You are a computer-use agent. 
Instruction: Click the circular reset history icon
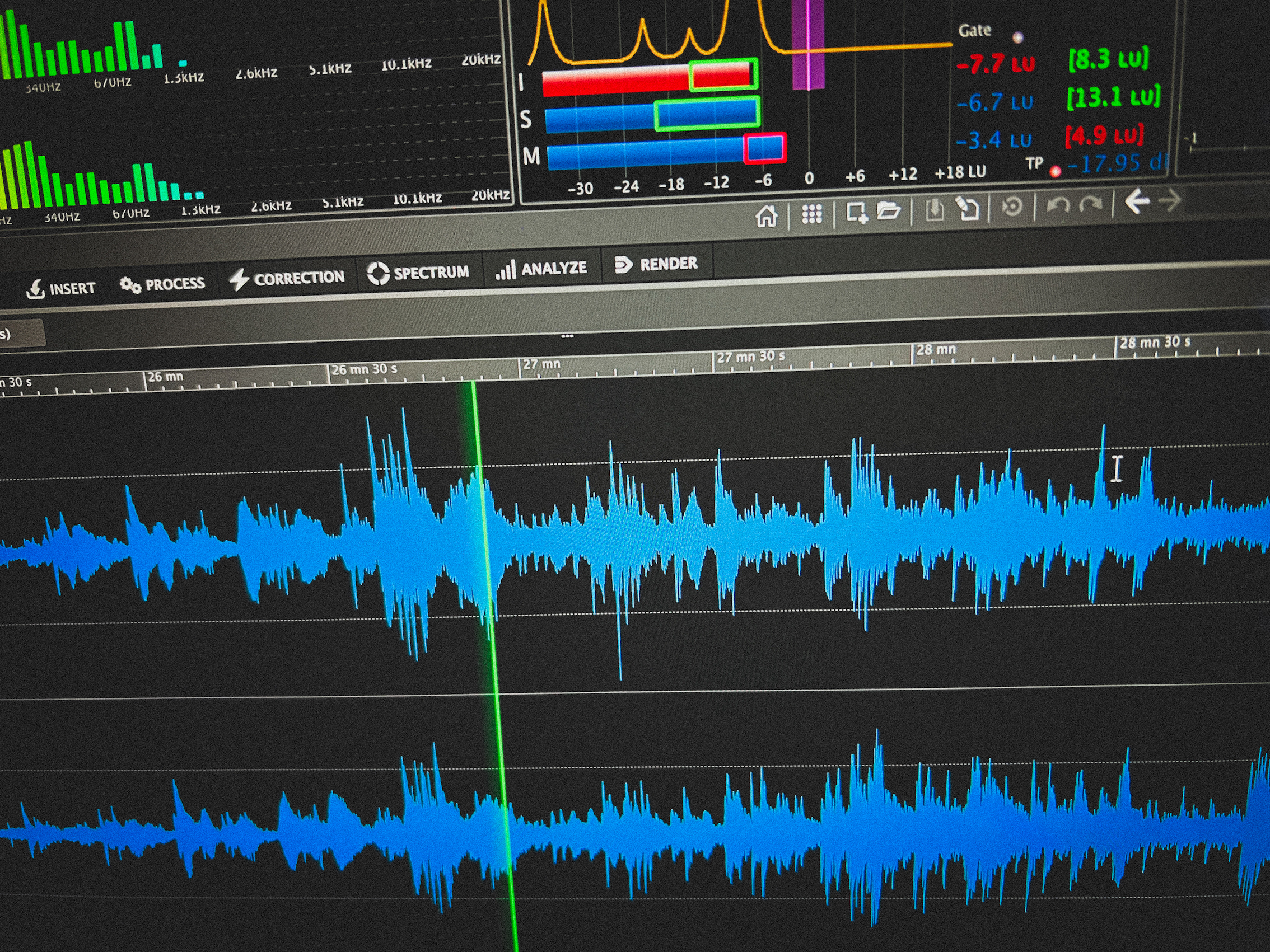1012,206
